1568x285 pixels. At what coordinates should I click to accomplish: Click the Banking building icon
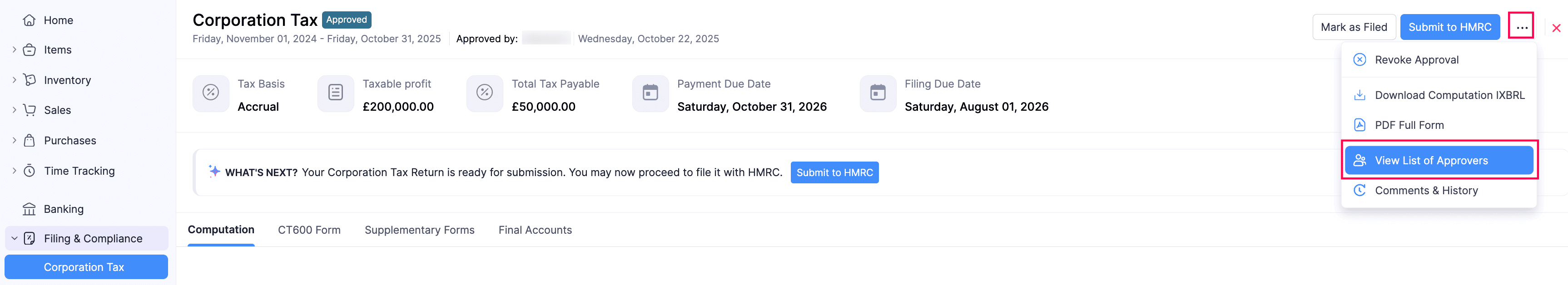[x=29, y=209]
